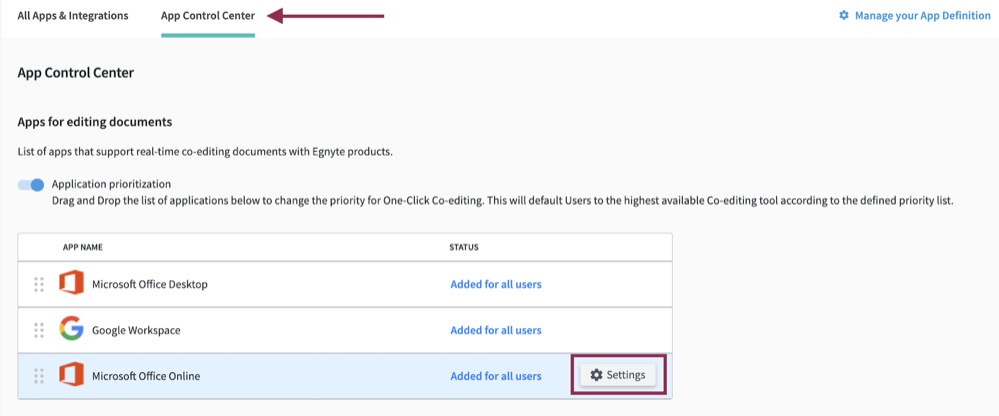The height and width of the screenshot is (416, 999).
Task: Click status link for Microsoft Office Desktop
Action: click(496, 284)
